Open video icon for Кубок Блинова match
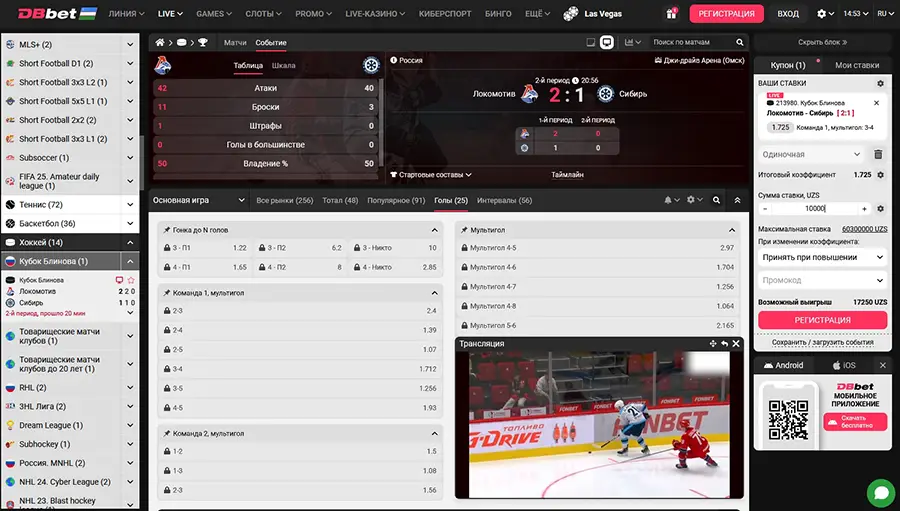 [119, 280]
